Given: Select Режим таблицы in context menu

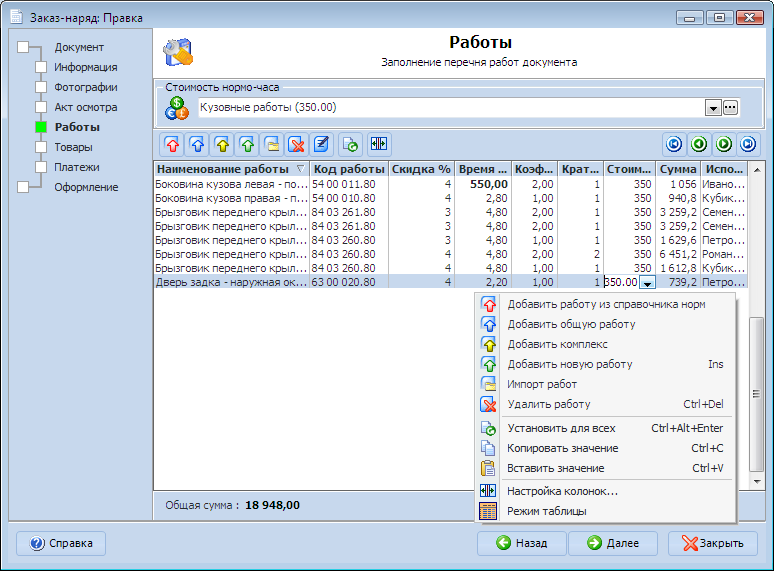Looking at the screenshot, I should 546,511.
